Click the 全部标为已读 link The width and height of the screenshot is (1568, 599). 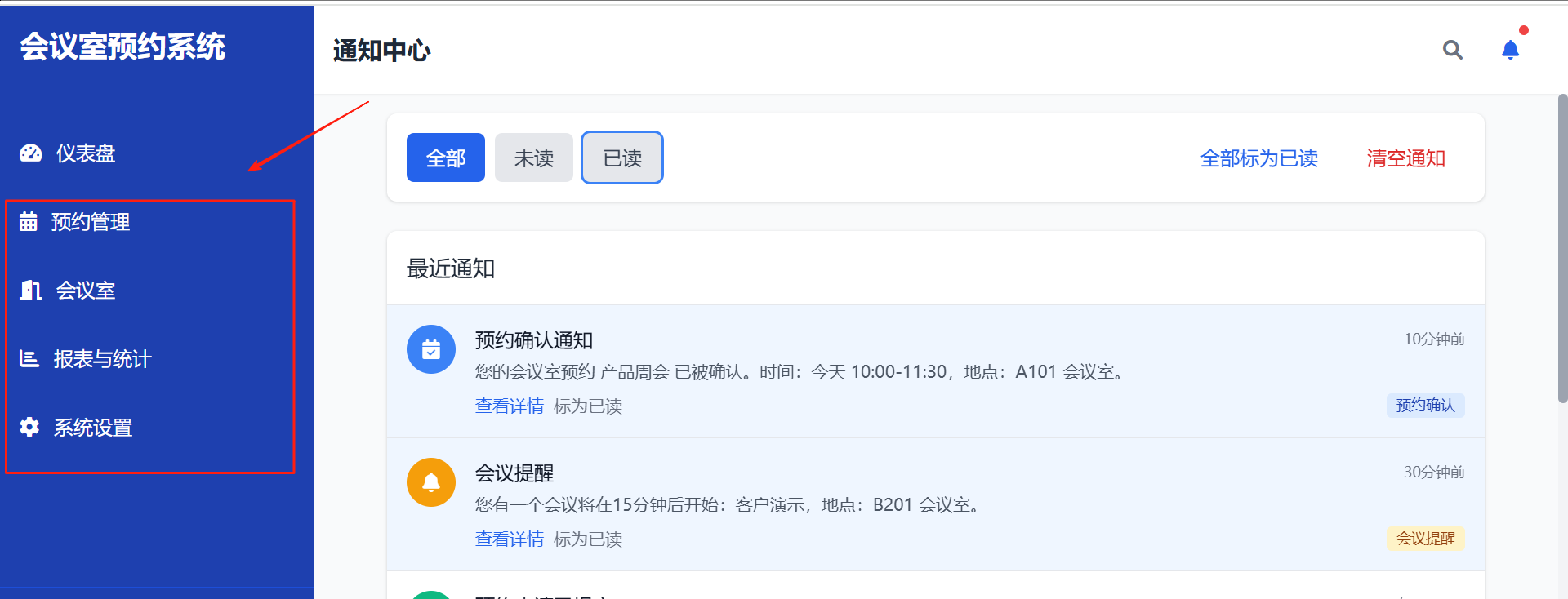pos(1259,158)
